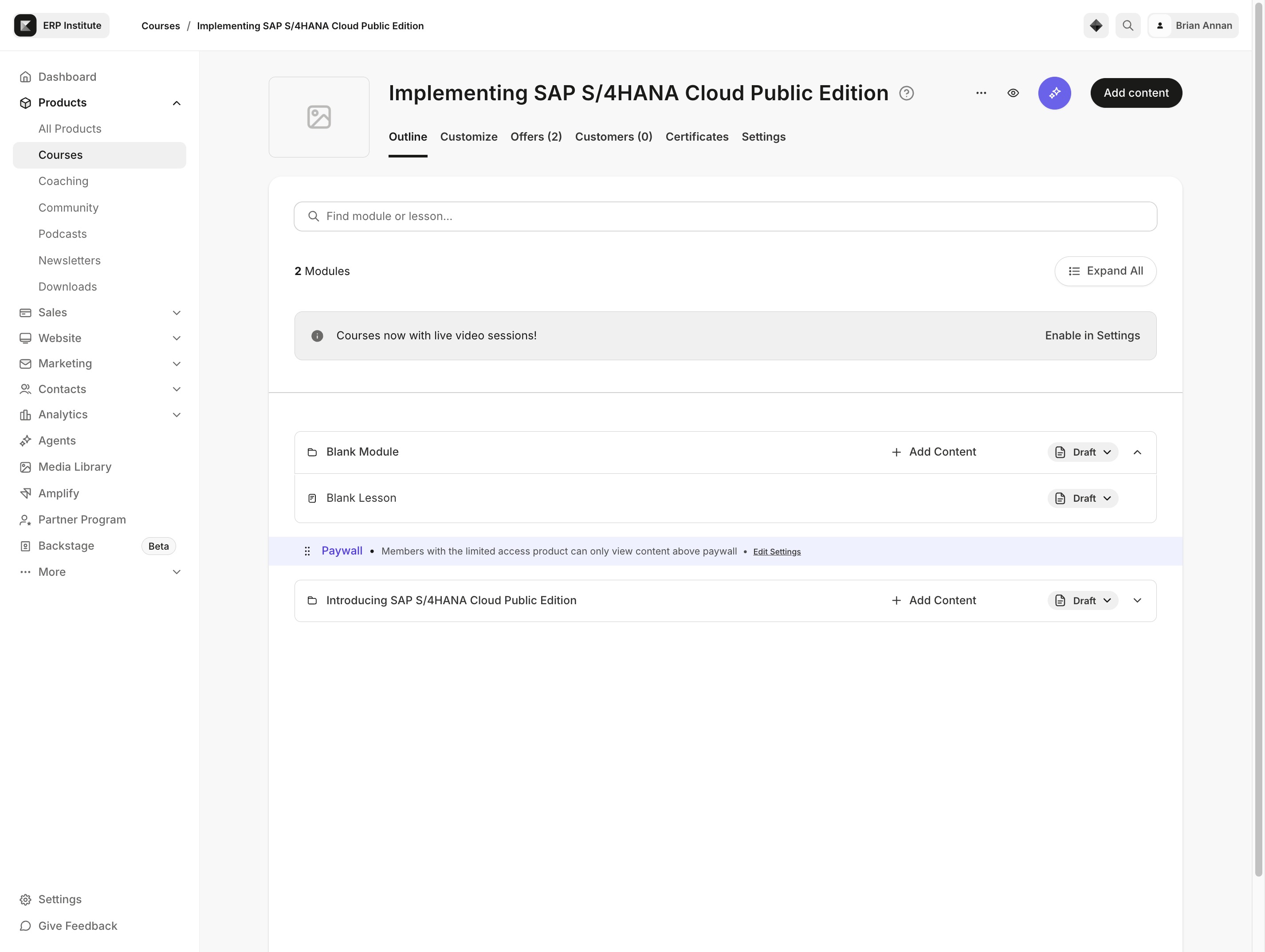
Task: Click the Amplify megaphone icon
Action: pyautogui.click(x=25, y=494)
